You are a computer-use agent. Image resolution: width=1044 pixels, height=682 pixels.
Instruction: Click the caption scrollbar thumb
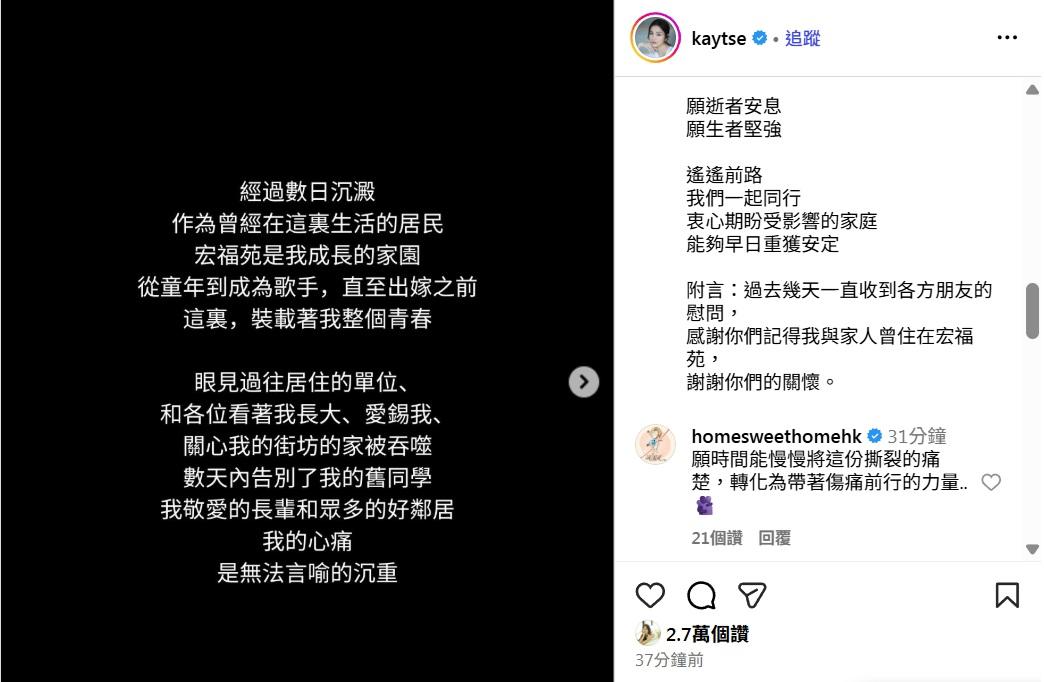point(1032,311)
